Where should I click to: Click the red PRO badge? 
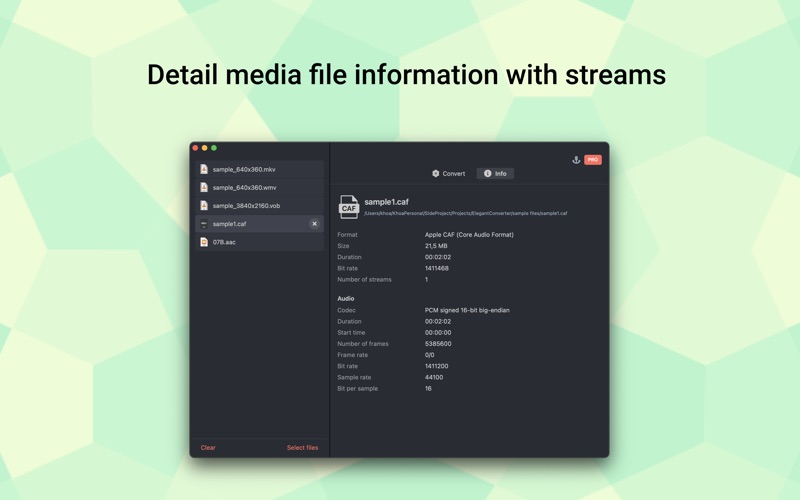[593, 160]
